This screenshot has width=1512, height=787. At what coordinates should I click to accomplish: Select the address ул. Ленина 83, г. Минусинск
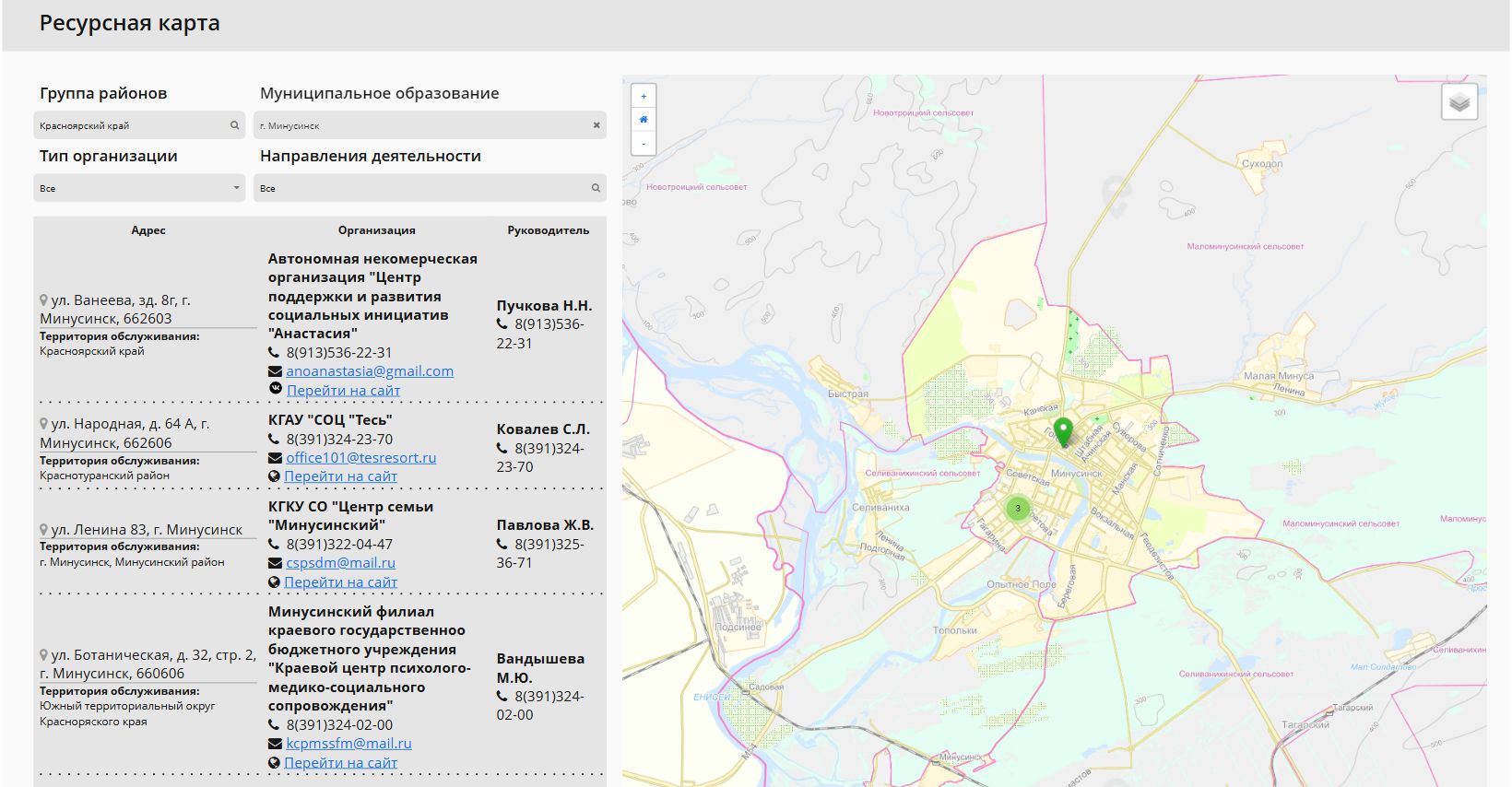[147, 530]
